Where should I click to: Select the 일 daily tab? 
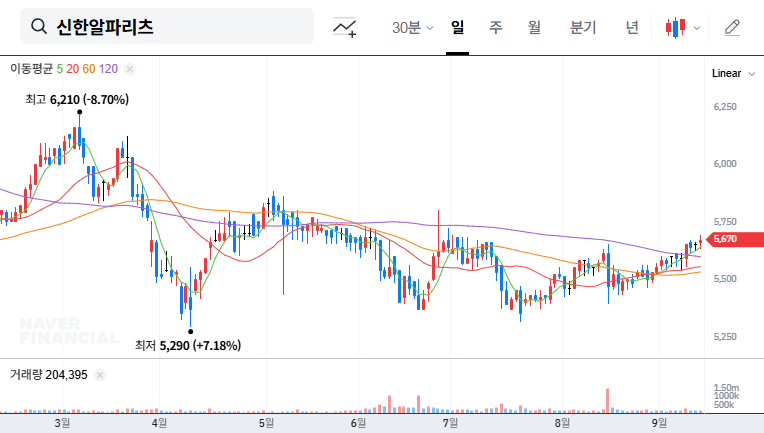[x=457, y=27]
